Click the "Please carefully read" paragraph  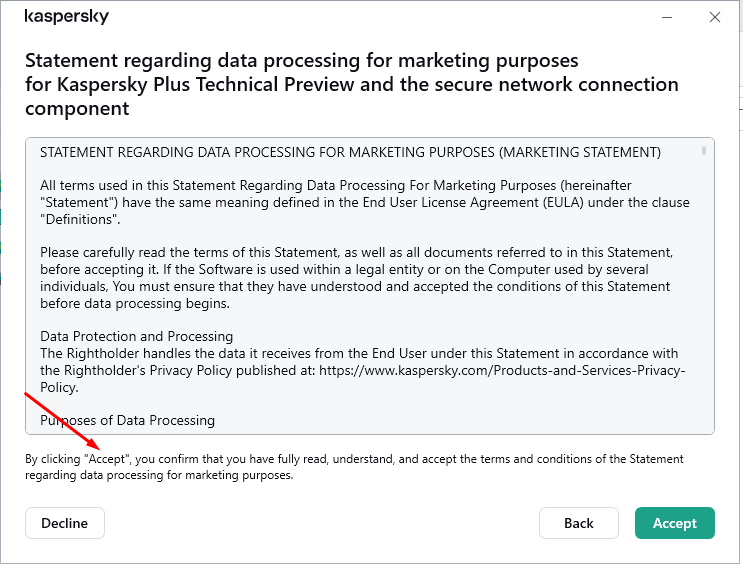click(356, 278)
